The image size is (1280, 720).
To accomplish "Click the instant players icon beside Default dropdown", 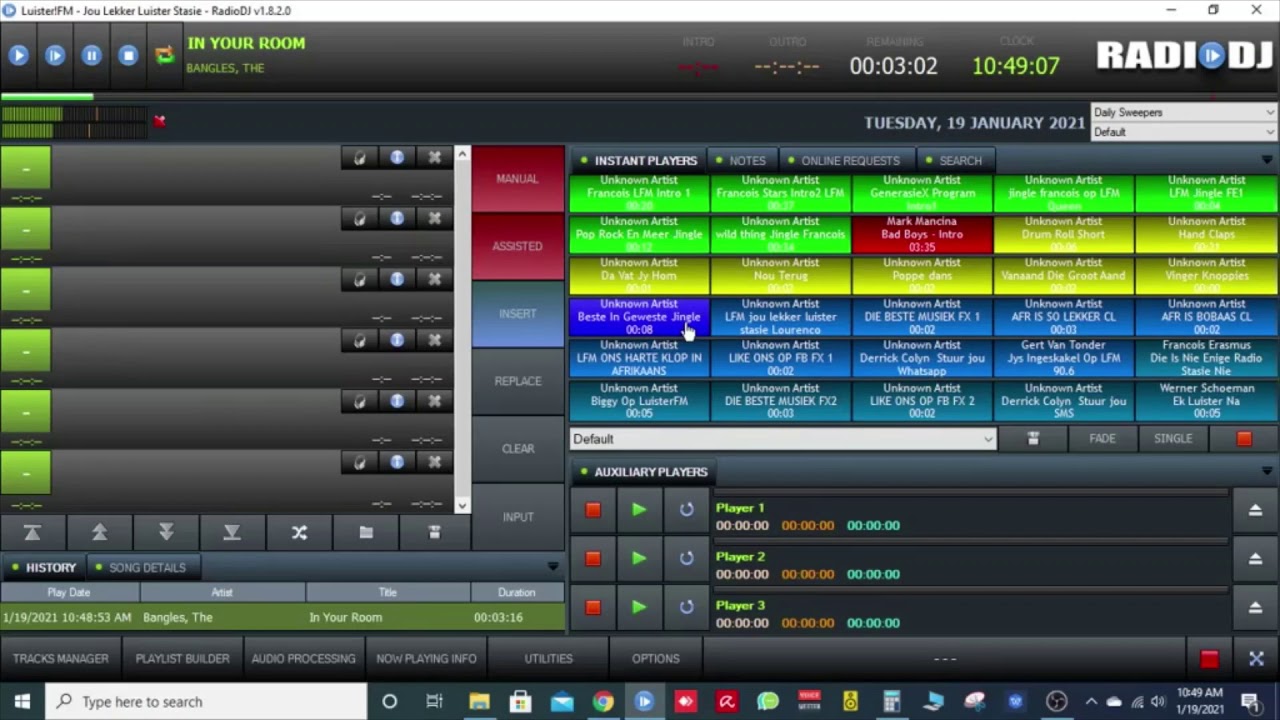I will [1033, 439].
